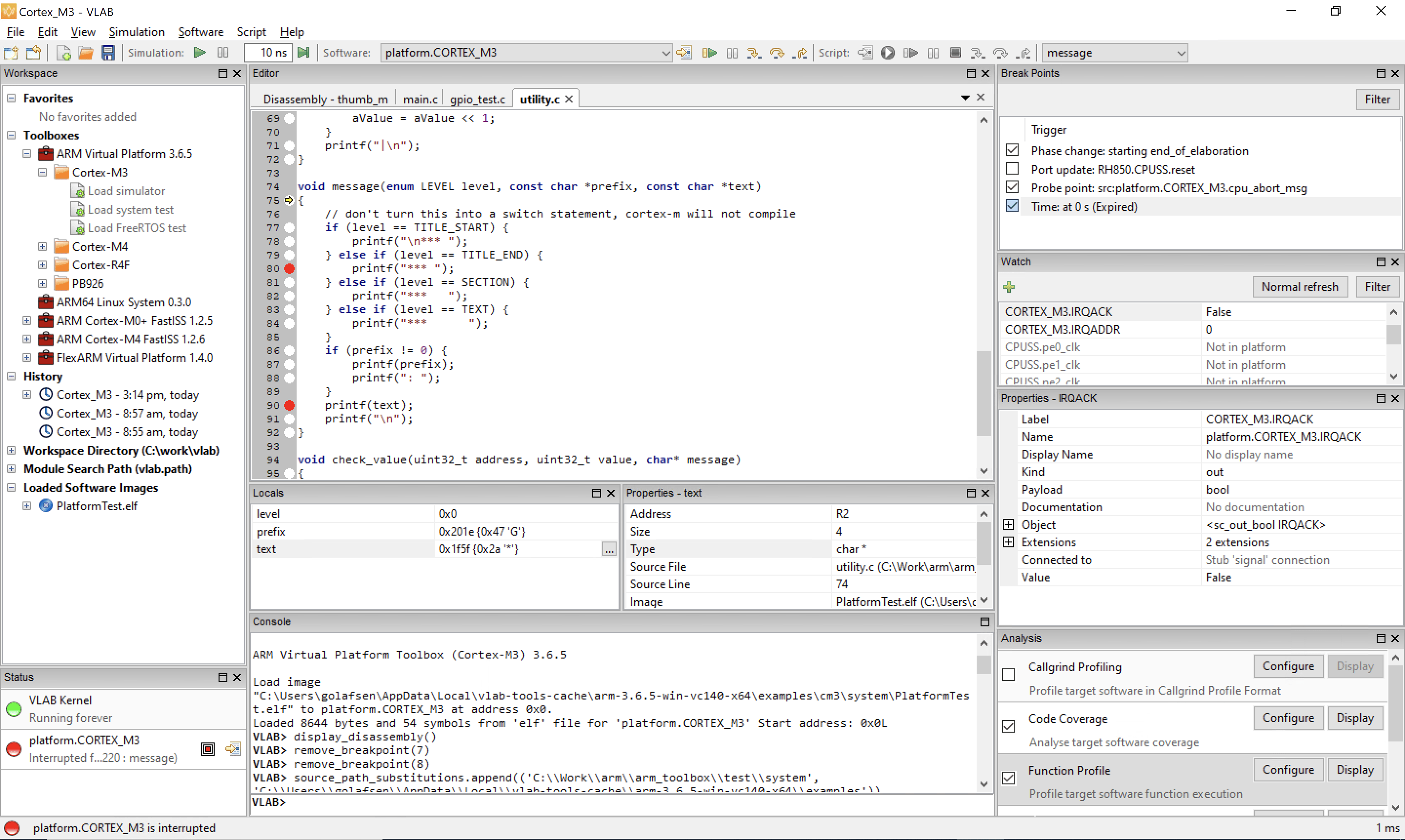This screenshot has height=840, width=1405.
Task: Toggle breakpoint marker on line 80
Action: click(289, 268)
